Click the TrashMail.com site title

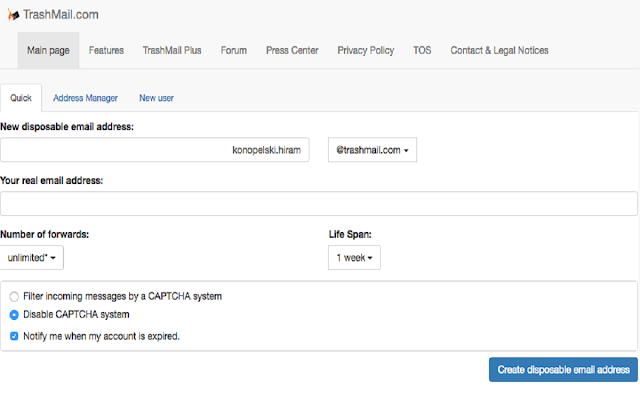coord(61,15)
